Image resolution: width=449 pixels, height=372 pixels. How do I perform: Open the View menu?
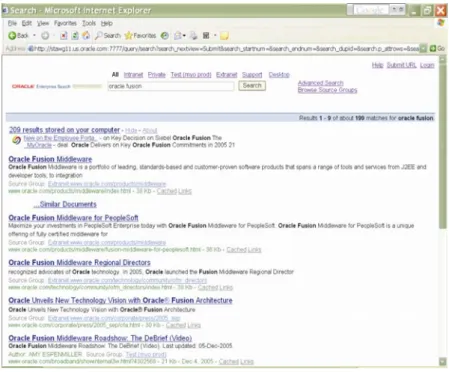click(x=43, y=23)
